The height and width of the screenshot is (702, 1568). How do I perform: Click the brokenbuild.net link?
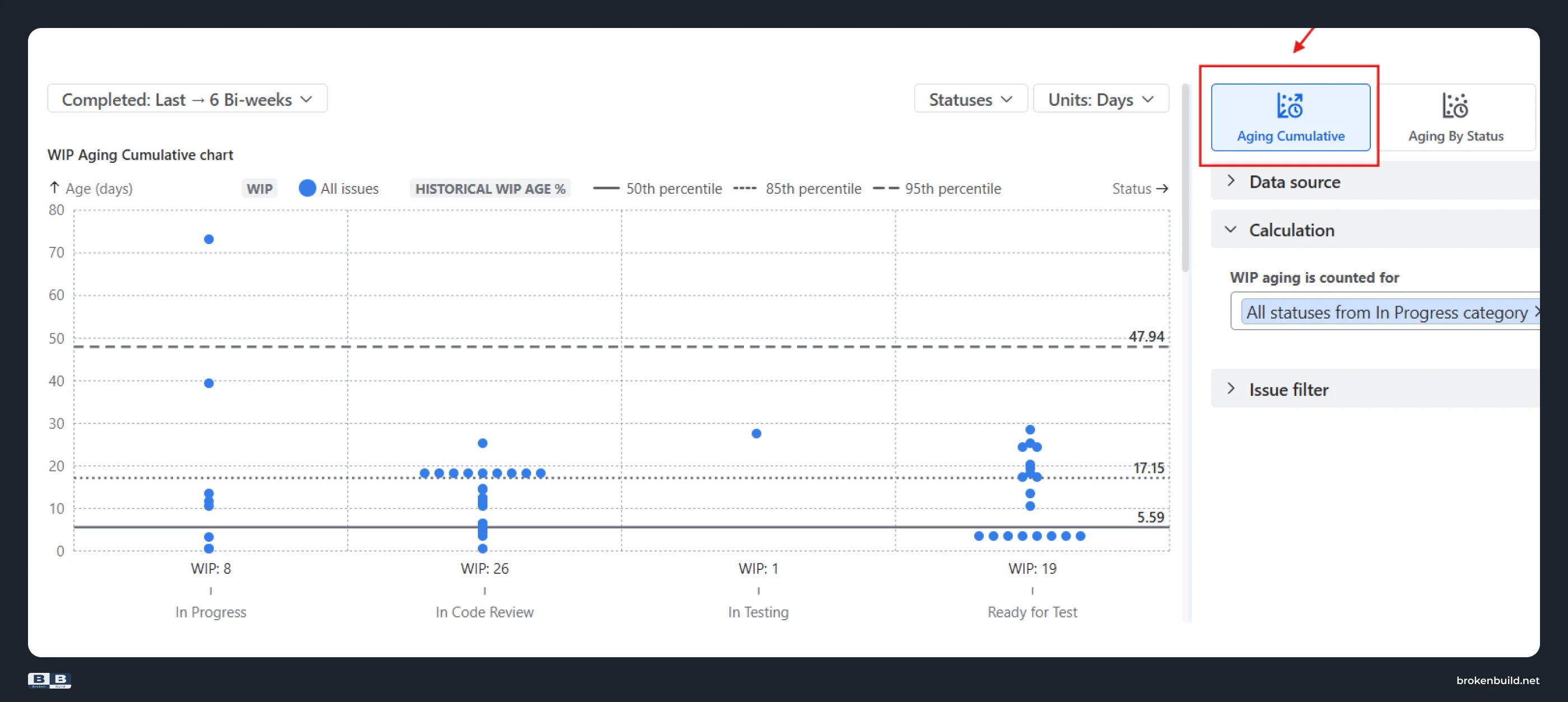1497,680
